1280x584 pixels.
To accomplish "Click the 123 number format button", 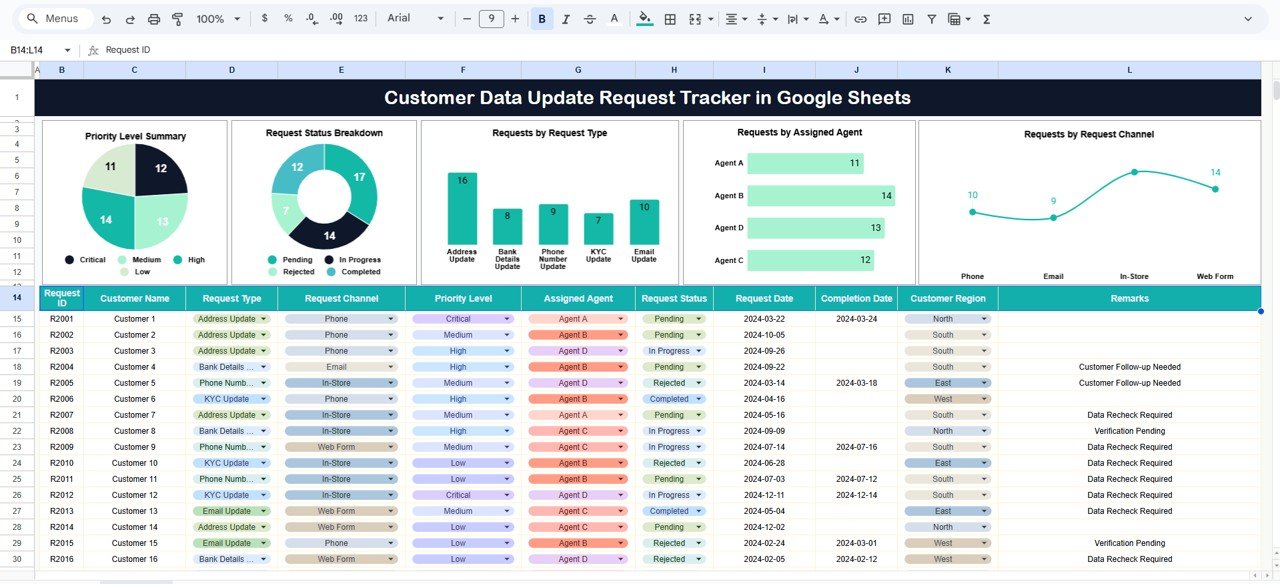I will coord(360,18).
